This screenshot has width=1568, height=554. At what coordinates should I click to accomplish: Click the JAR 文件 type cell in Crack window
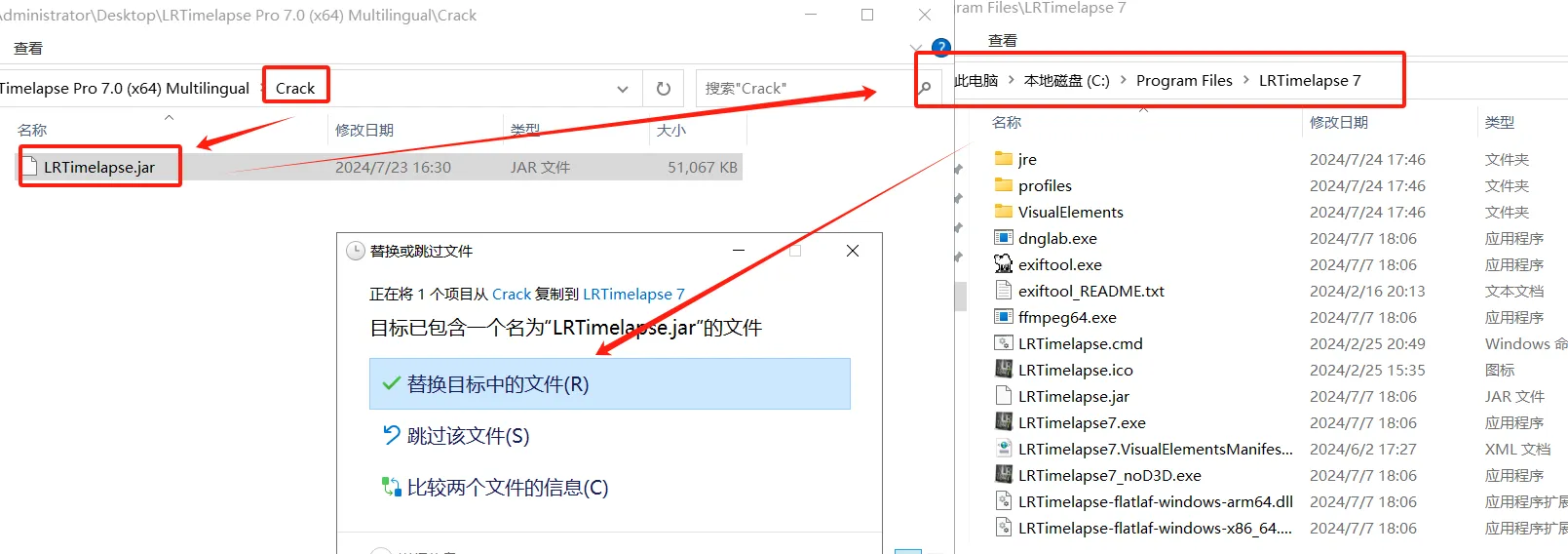541,167
